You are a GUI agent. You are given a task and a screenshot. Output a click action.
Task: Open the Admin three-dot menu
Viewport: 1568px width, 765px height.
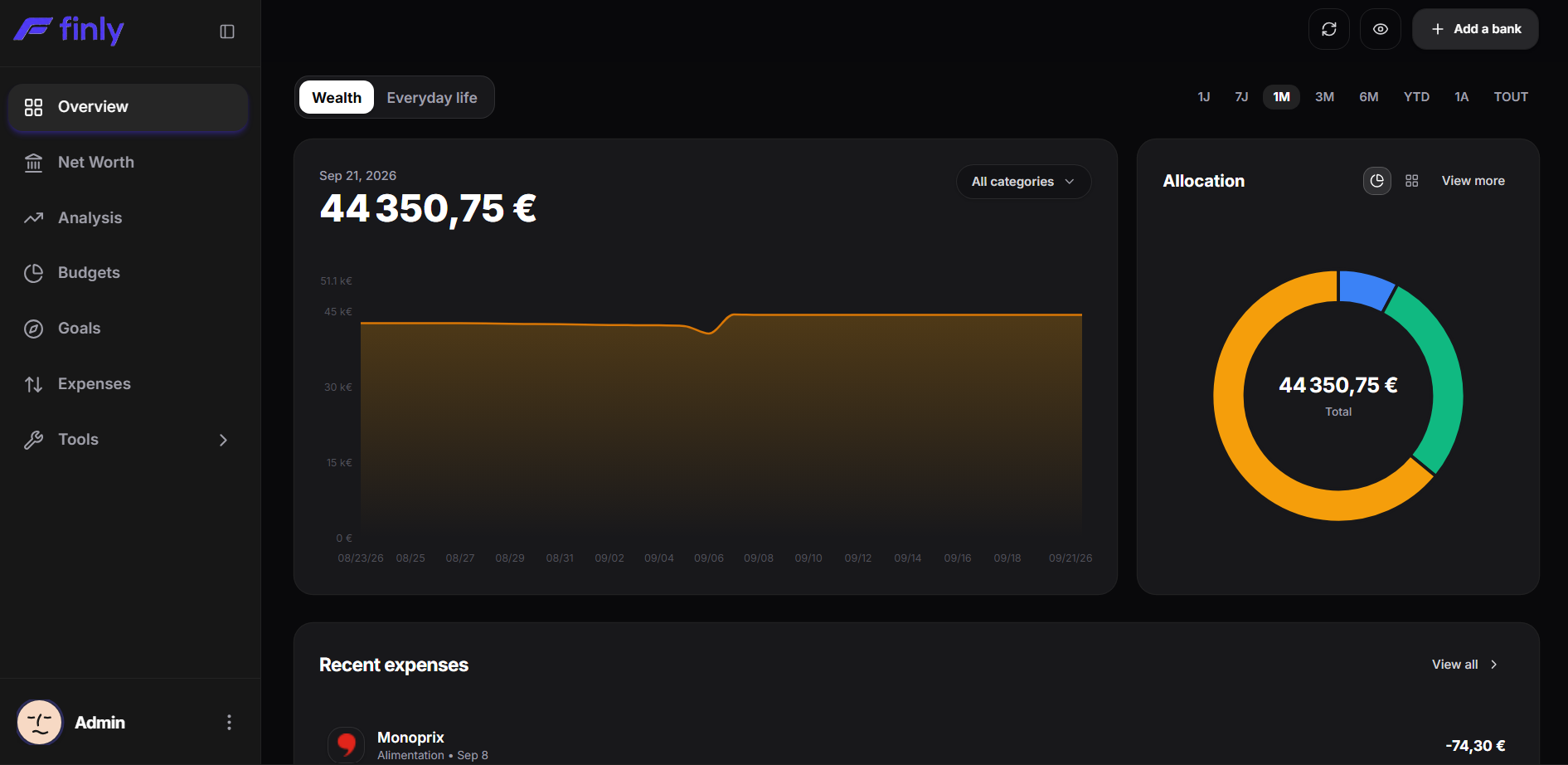[229, 723]
